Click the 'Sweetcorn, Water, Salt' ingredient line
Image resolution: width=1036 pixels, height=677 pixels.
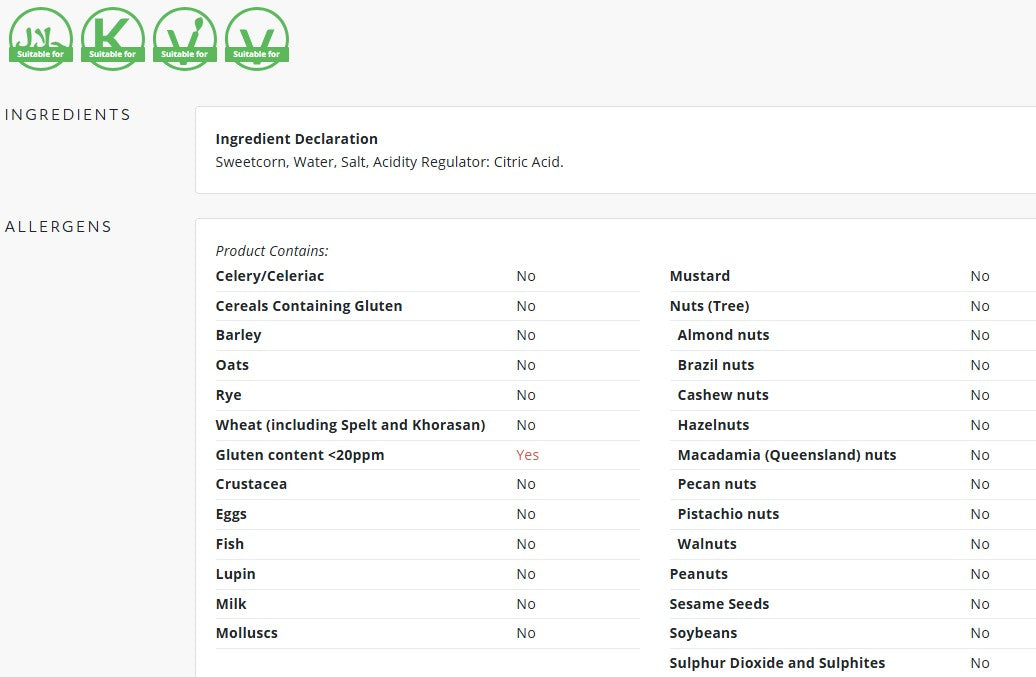(389, 162)
